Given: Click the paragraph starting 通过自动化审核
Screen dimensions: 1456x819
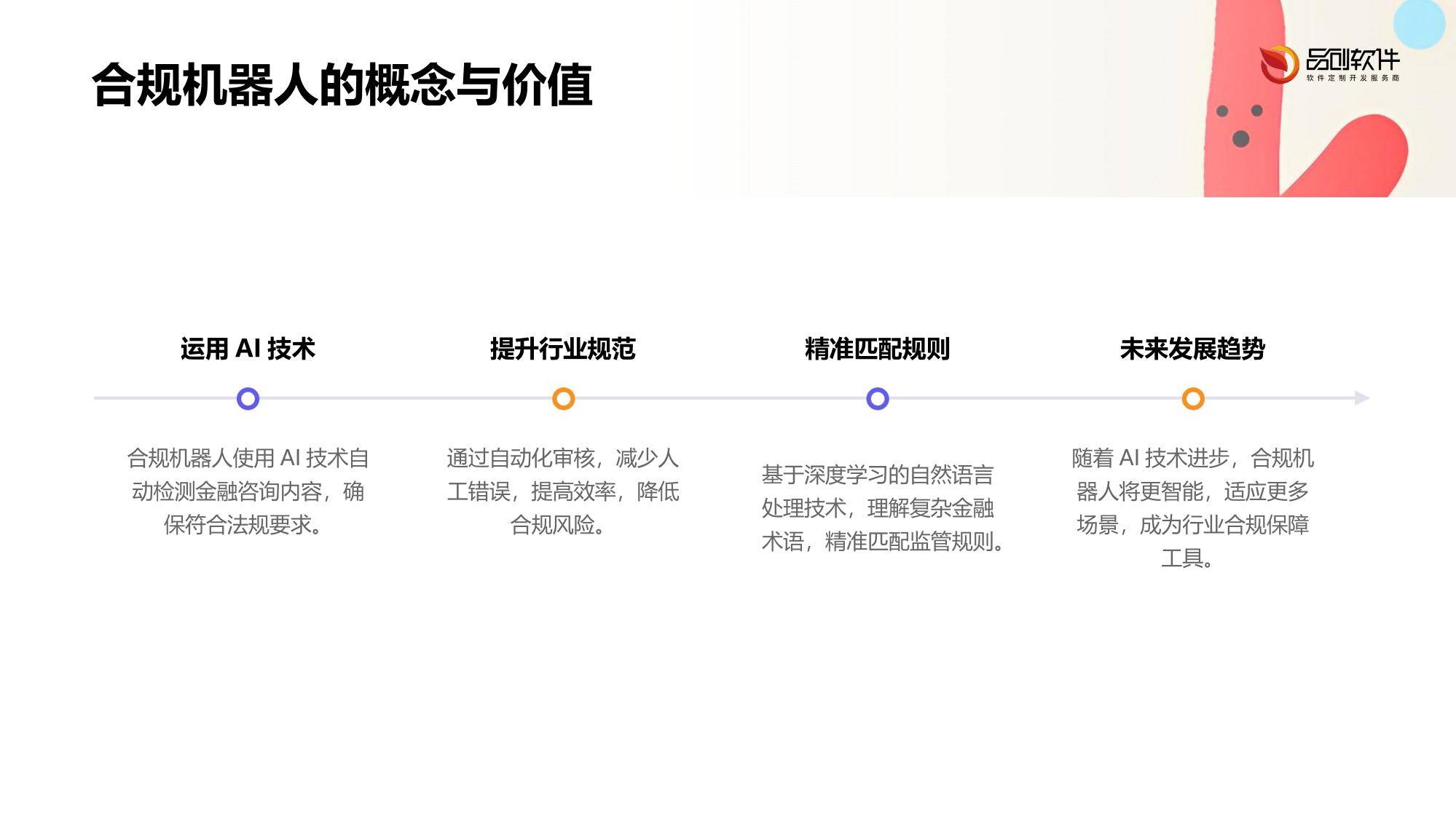Looking at the screenshot, I should pyautogui.click(x=563, y=491).
